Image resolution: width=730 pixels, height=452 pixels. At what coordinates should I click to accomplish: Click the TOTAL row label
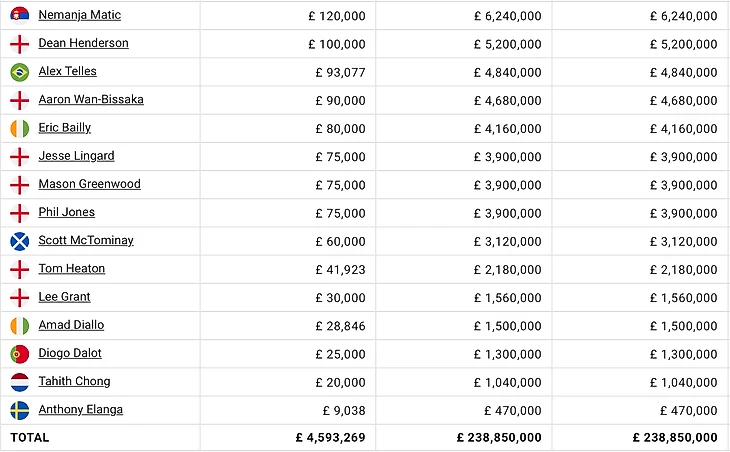click(x=30, y=438)
